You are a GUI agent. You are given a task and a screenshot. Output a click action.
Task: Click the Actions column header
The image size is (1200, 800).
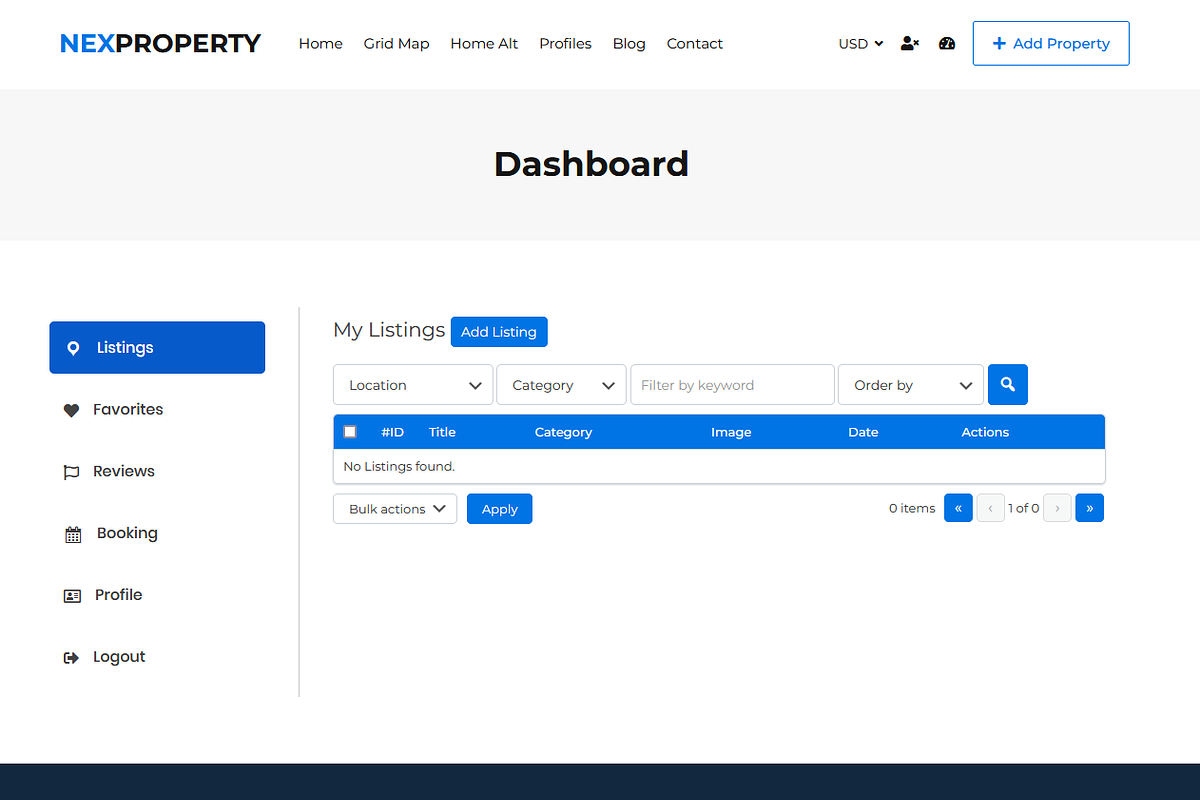coord(985,432)
